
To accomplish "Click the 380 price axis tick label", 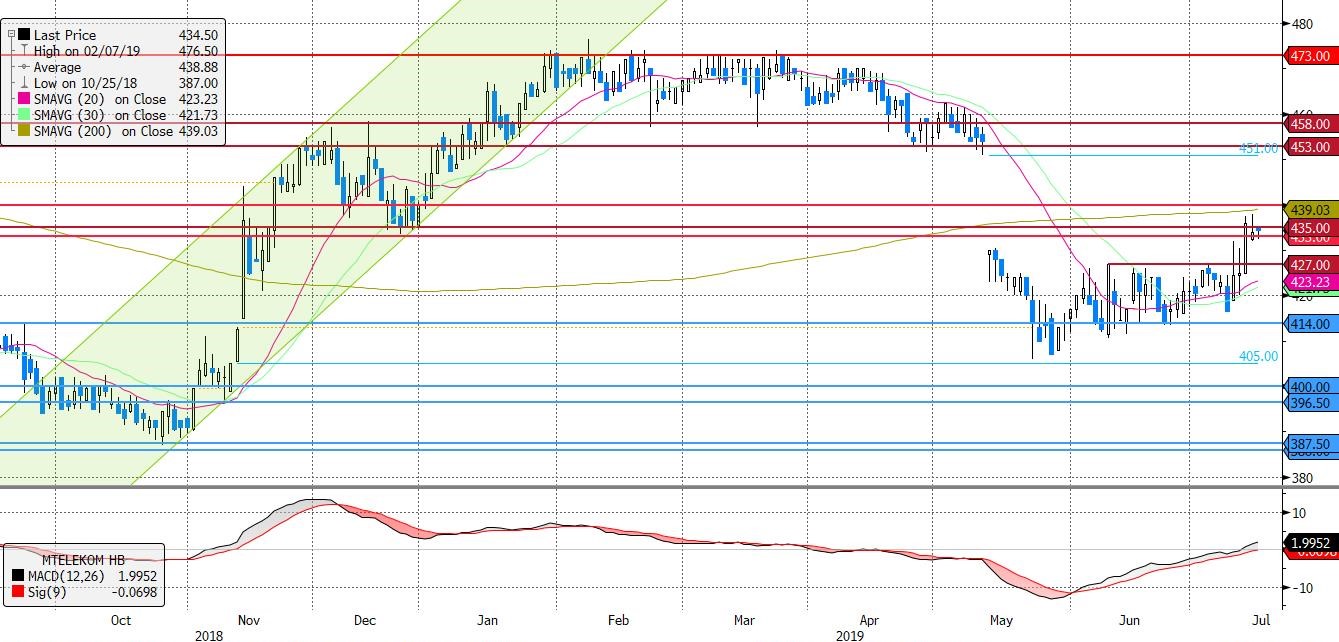I will [x=1303, y=478].
